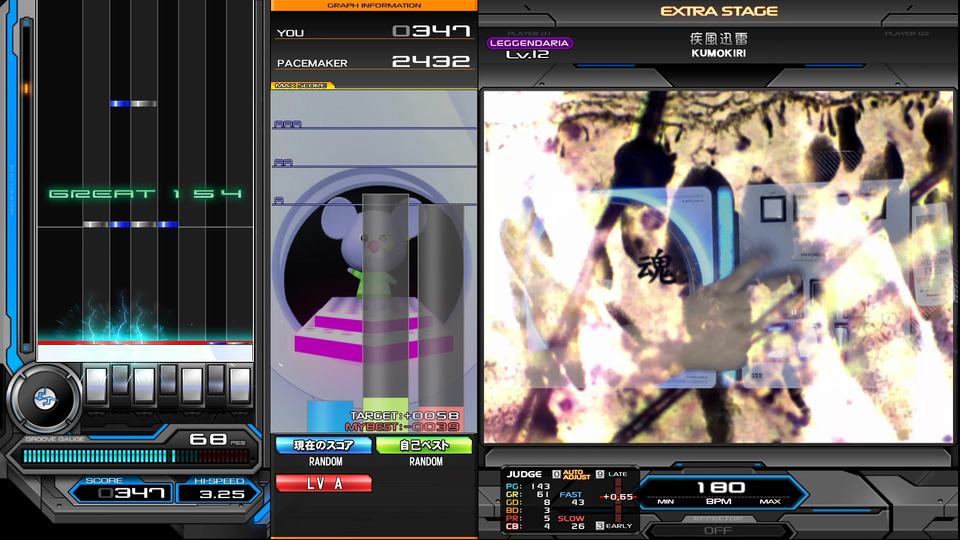Click the BD: 3 count
This screenshot has height=540, width=960.
528,510
